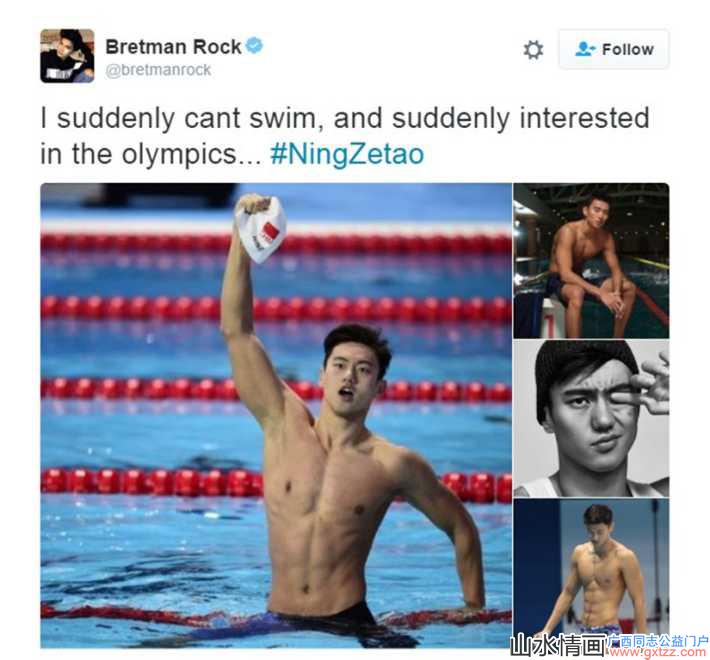Click the 广西同志公益门户 watermark text
The width and height of the screenshot is (710, 660).
click(657, 641)
